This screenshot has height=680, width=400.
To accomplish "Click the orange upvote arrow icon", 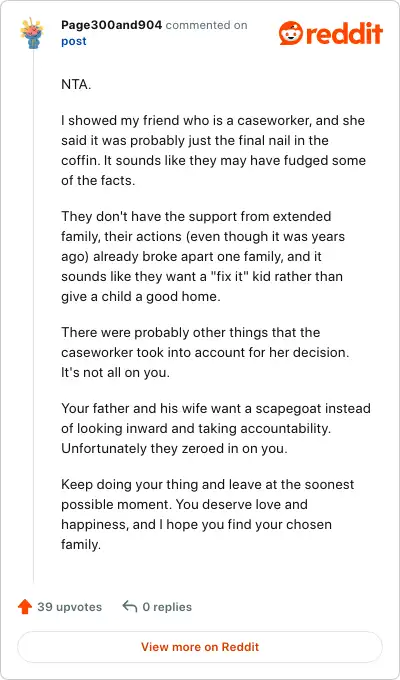I will tap(25, 607).
